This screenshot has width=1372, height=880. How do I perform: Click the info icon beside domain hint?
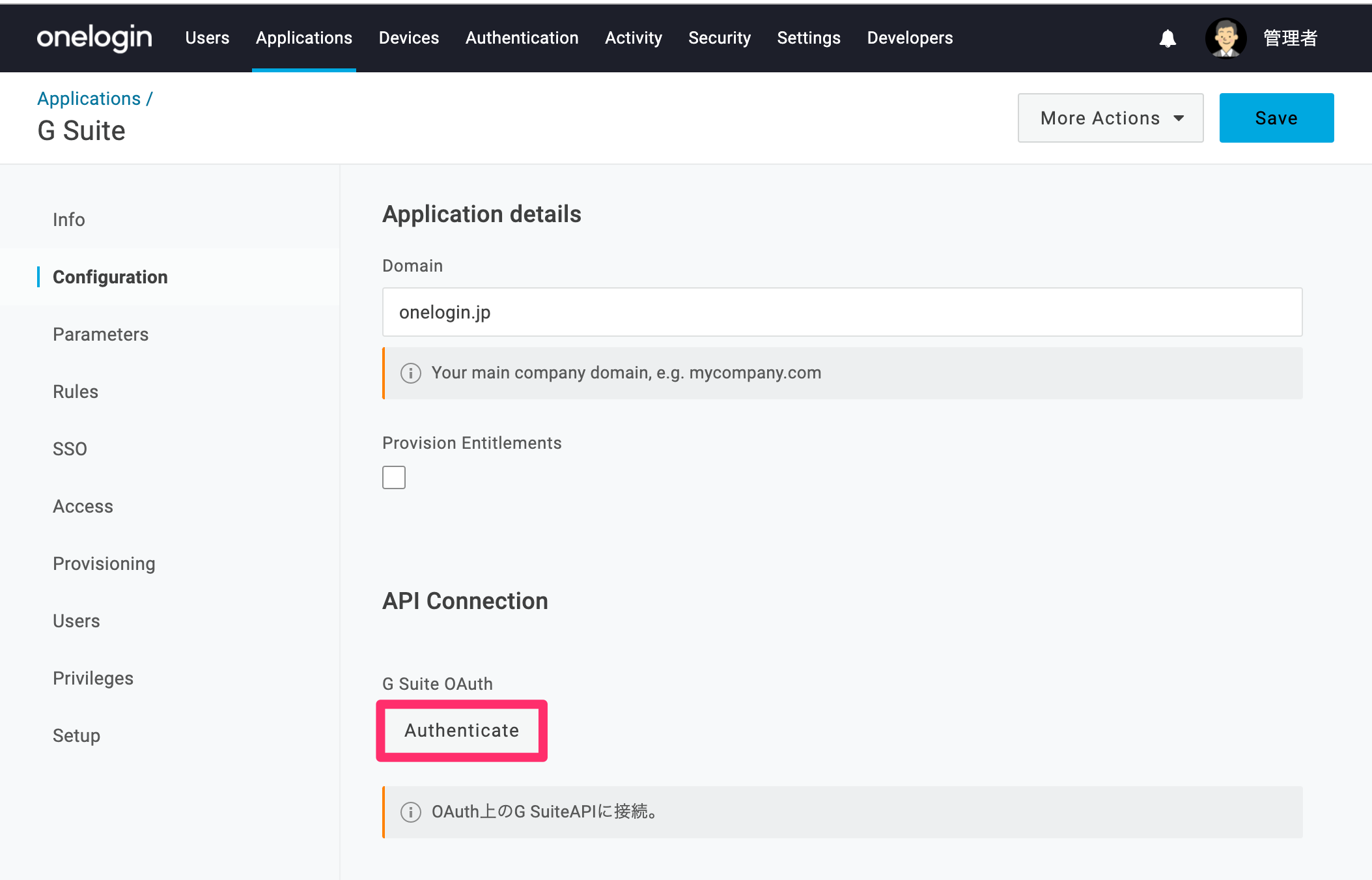(x=410, y=373)
